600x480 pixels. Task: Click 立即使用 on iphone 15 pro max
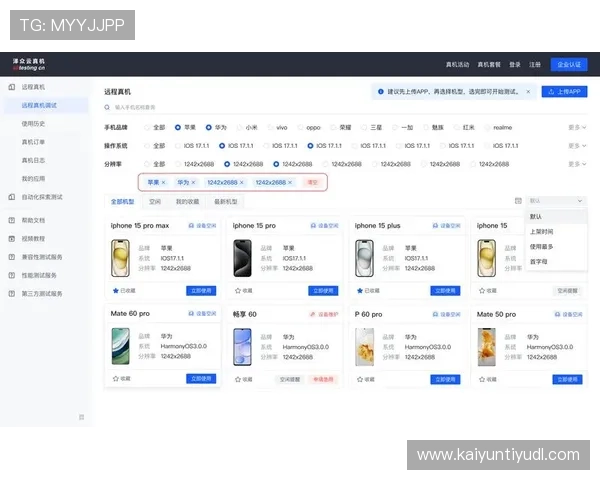[x=201, y=291]
